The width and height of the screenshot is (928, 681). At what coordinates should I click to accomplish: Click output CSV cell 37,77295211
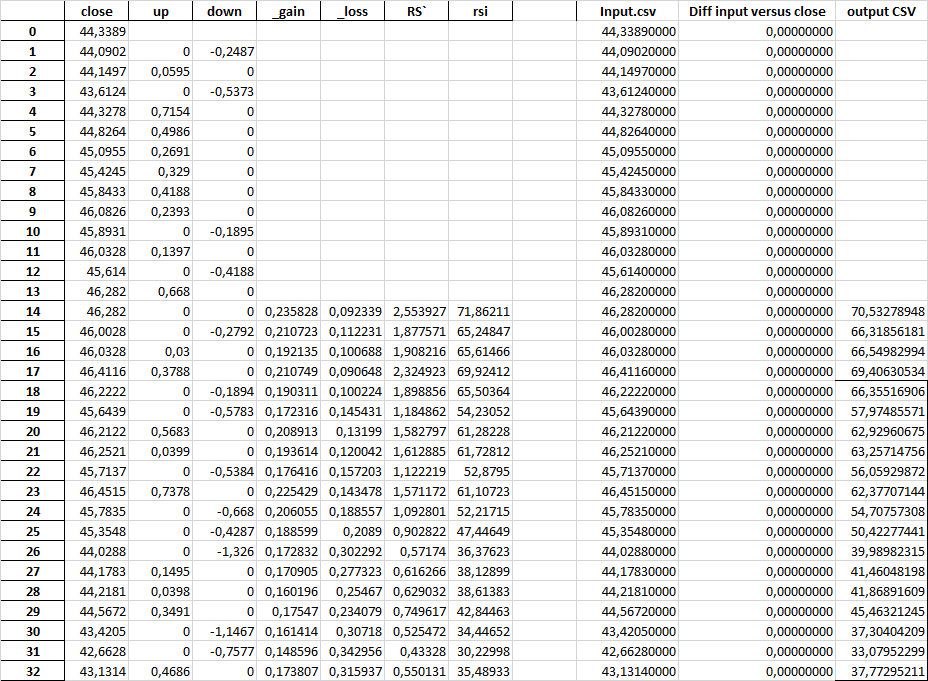881,671
